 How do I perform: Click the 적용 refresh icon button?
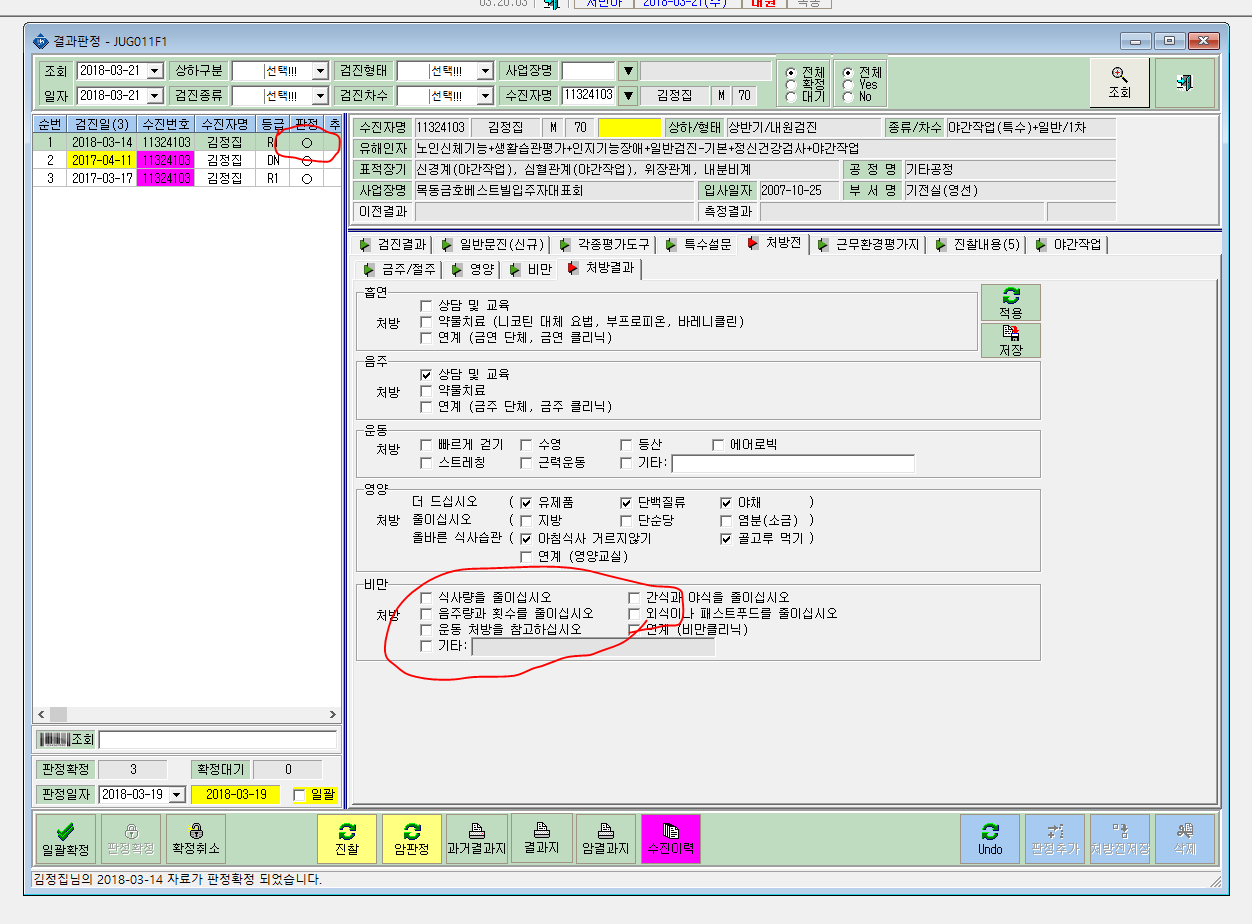coord(1010,302)
